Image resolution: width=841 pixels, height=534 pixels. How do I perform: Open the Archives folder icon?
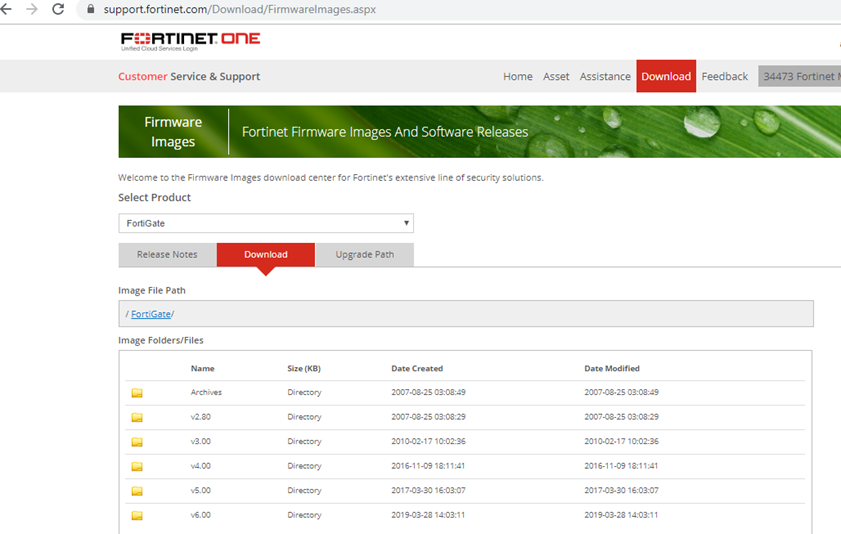point(137,393)
